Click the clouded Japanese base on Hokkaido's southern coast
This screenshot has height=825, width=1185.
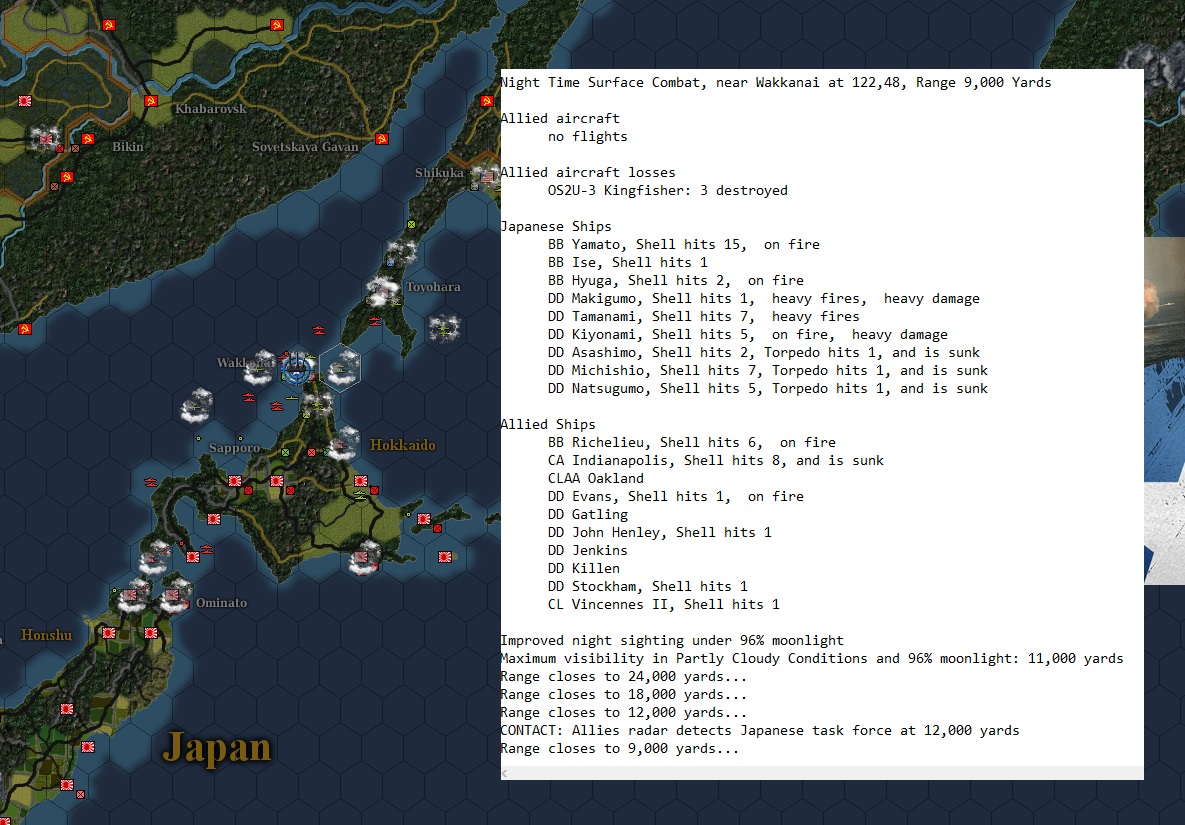[365, 558]
